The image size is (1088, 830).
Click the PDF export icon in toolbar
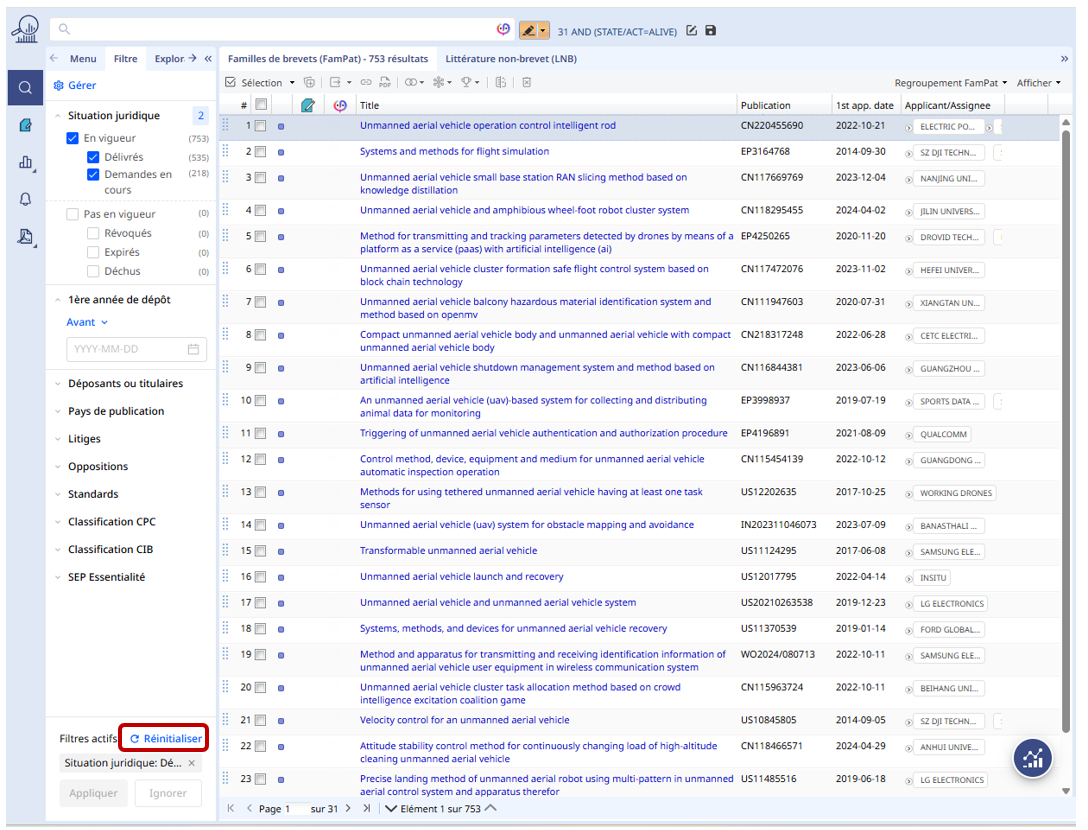click(x=385, y=83)
